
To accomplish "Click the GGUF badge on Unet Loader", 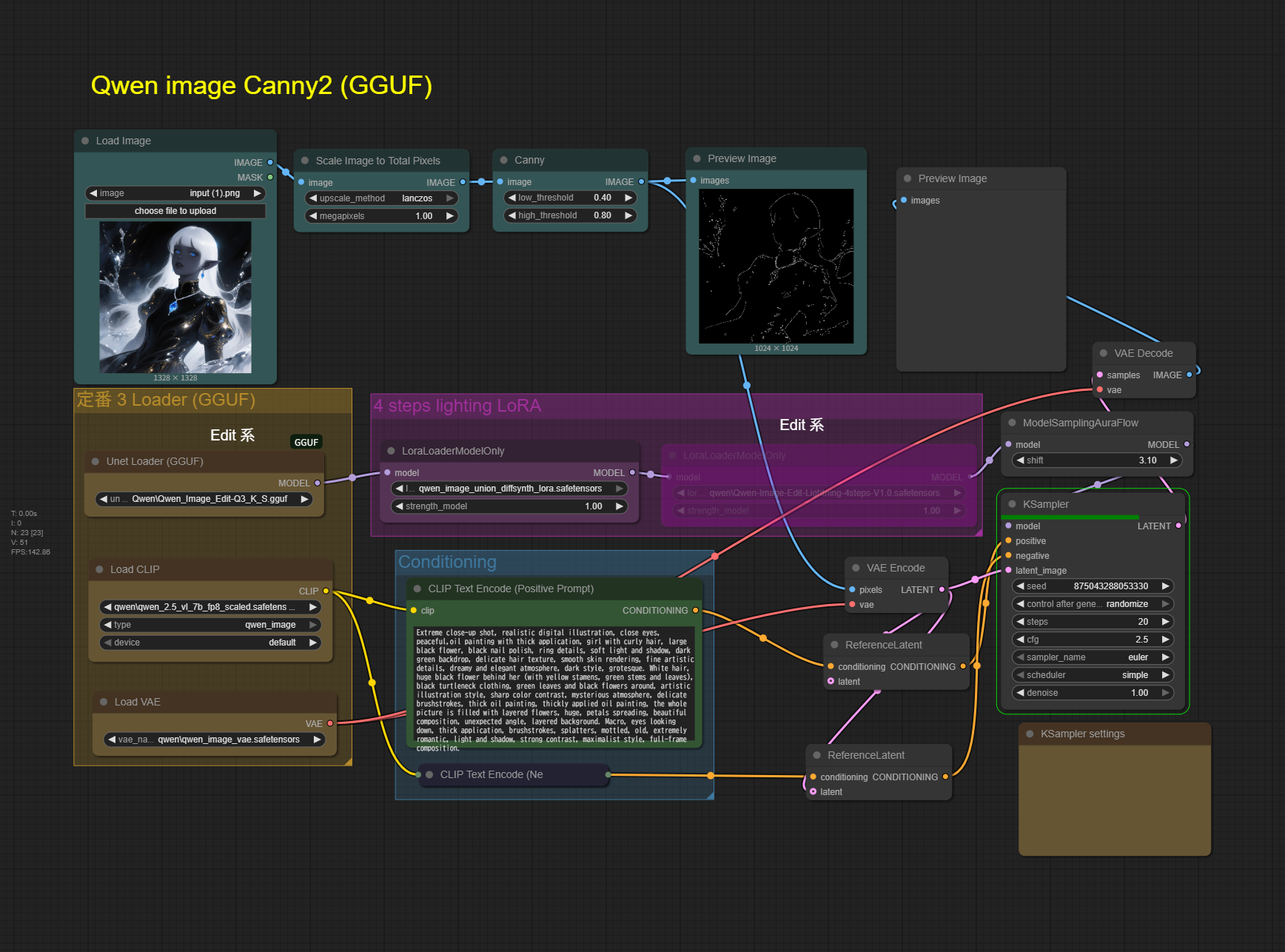I will (x=306, y=442).
